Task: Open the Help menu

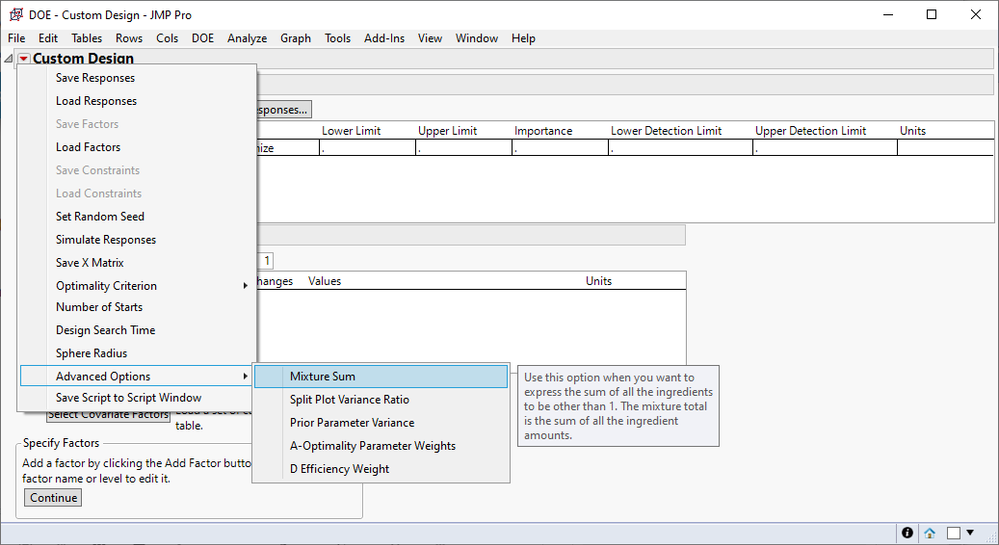Action: pos(523,38)
